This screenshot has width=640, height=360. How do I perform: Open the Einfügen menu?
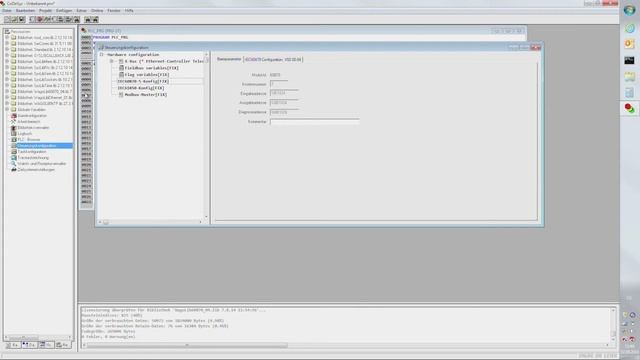[x=64, y=11]
